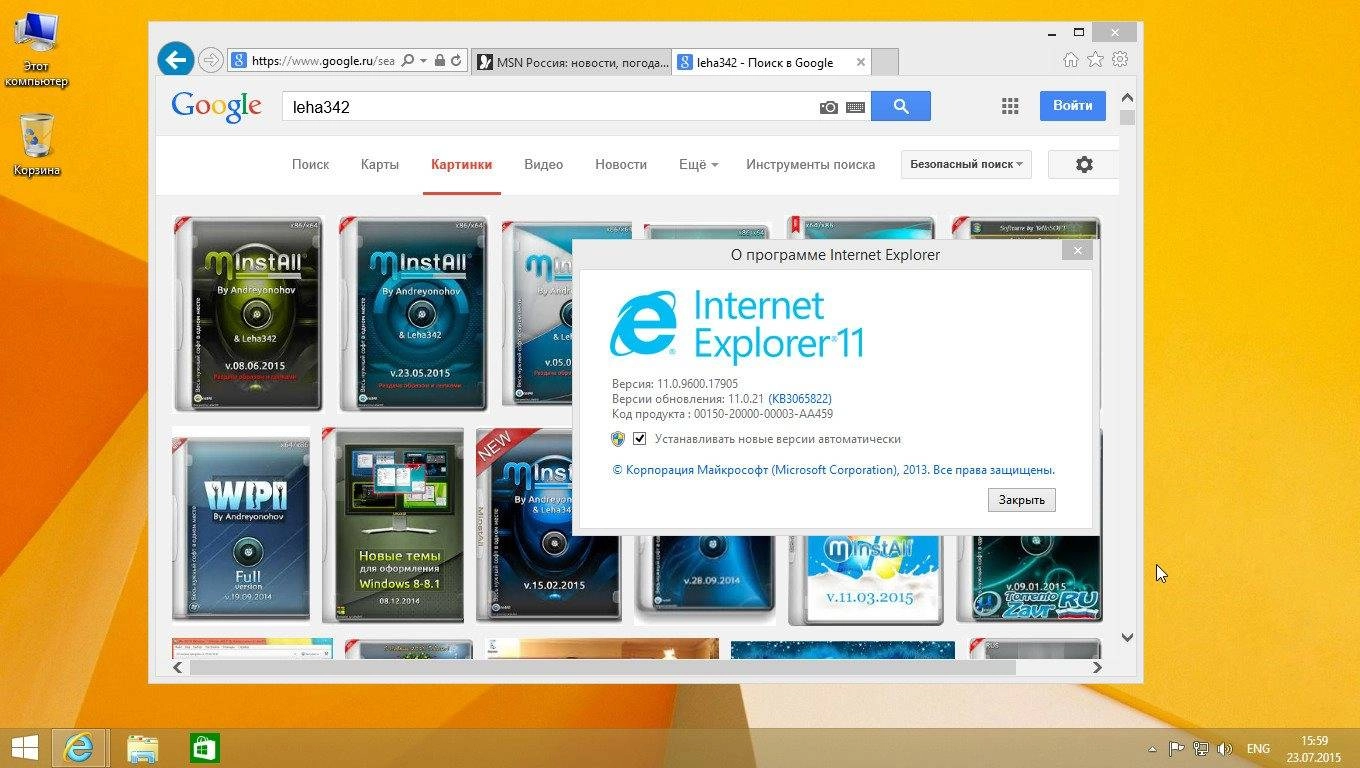
Task: Toggle Устанавливать новые версии автоматически checkbox
Action: tap(640, 439)
